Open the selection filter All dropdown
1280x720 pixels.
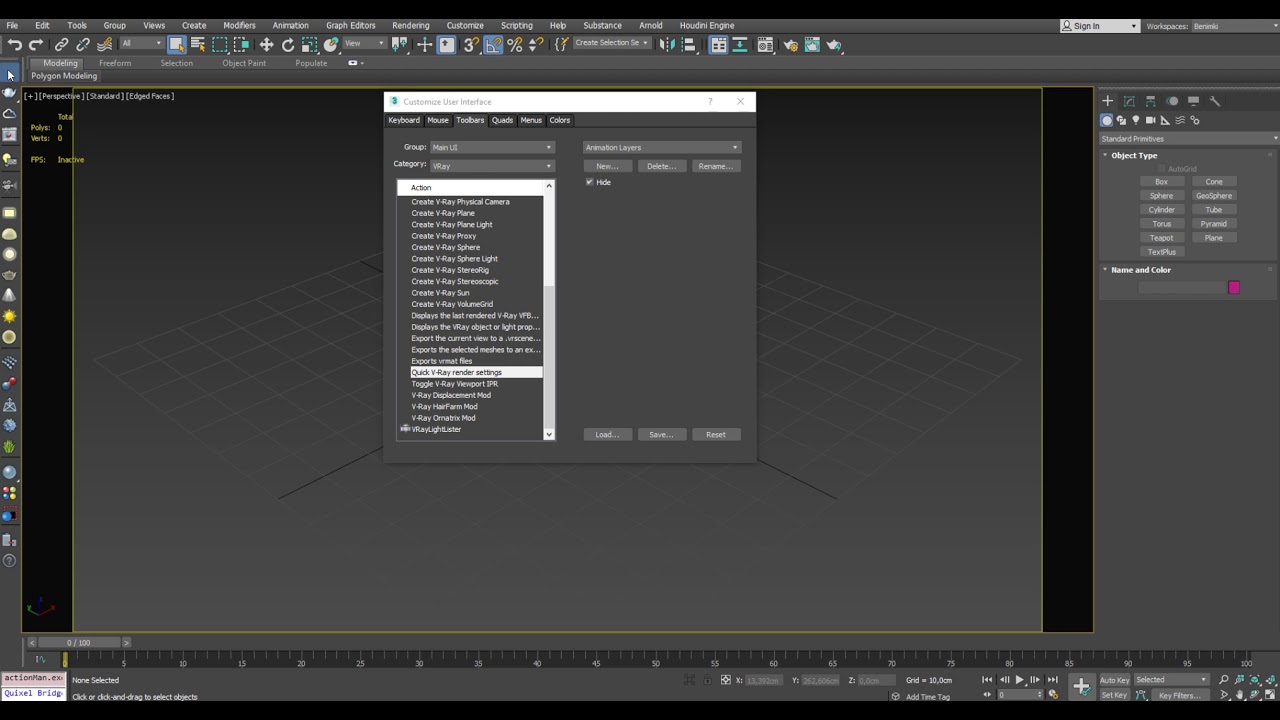click(142, 43)
